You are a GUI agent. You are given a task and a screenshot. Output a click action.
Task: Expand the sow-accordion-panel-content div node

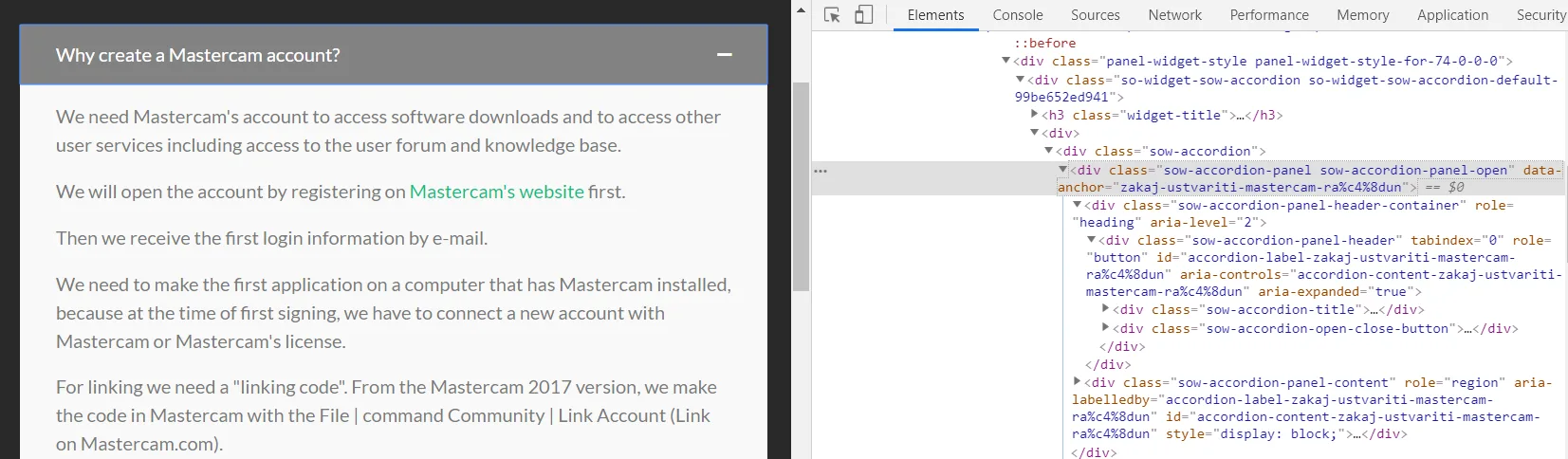(1078, 382)
